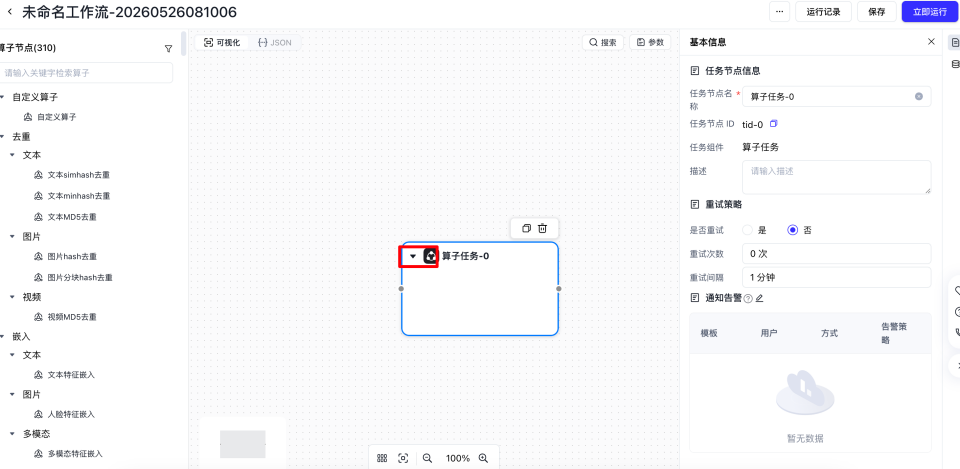The width and height of the screenshot is (960, 469).
Task: Click the right connection handle of node 算子任务-0
Action: pos(559,288)
